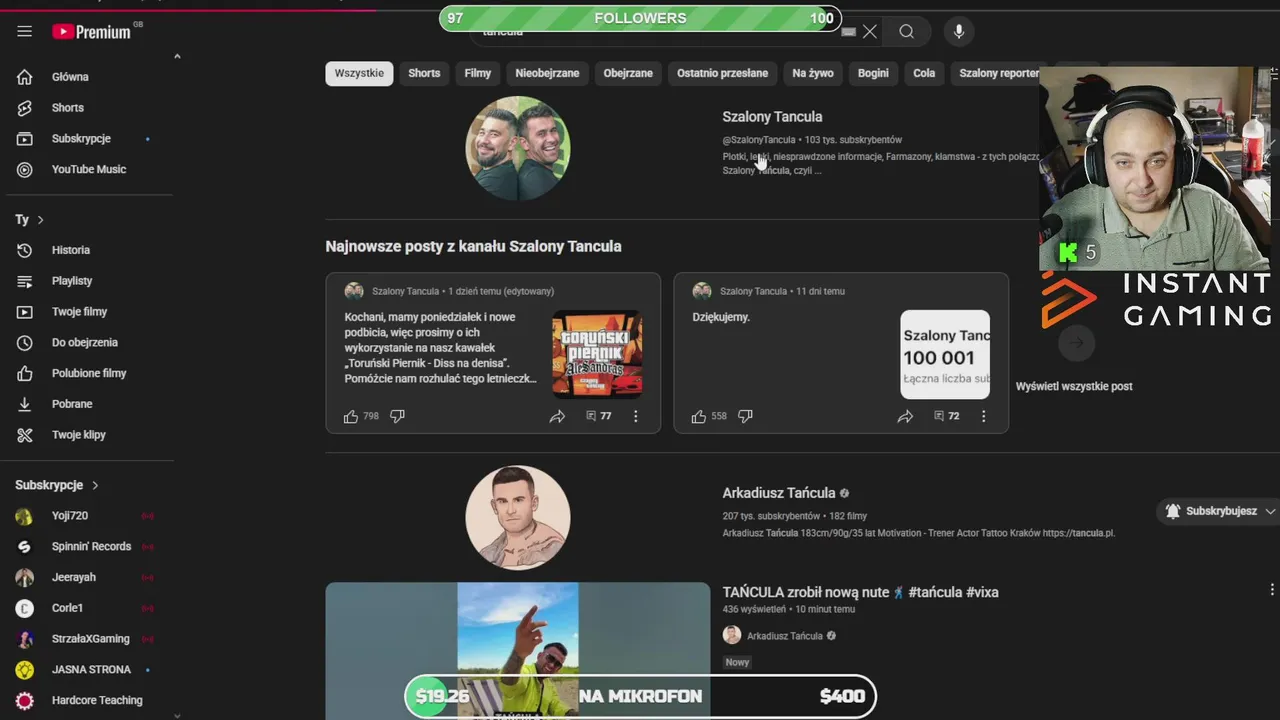Open 77 comments on first post
Screen dimensions: 1280x720
(x=599, y=416)
